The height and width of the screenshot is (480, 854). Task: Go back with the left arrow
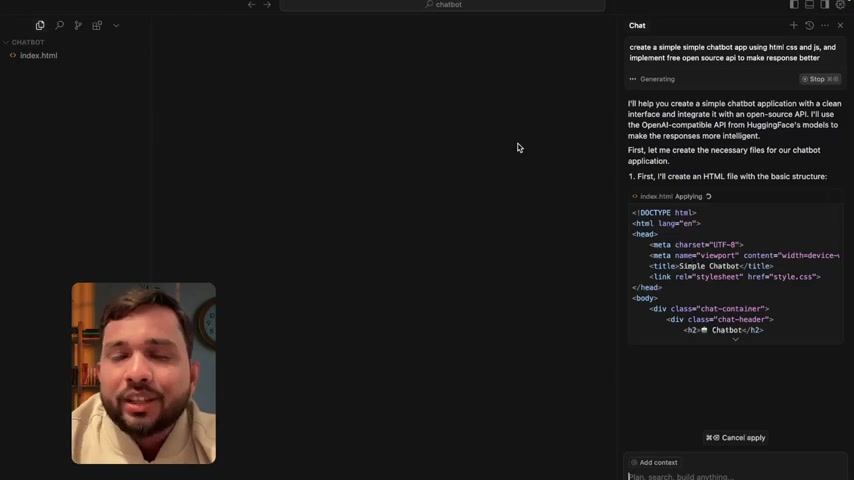click(x=251, y=4)
